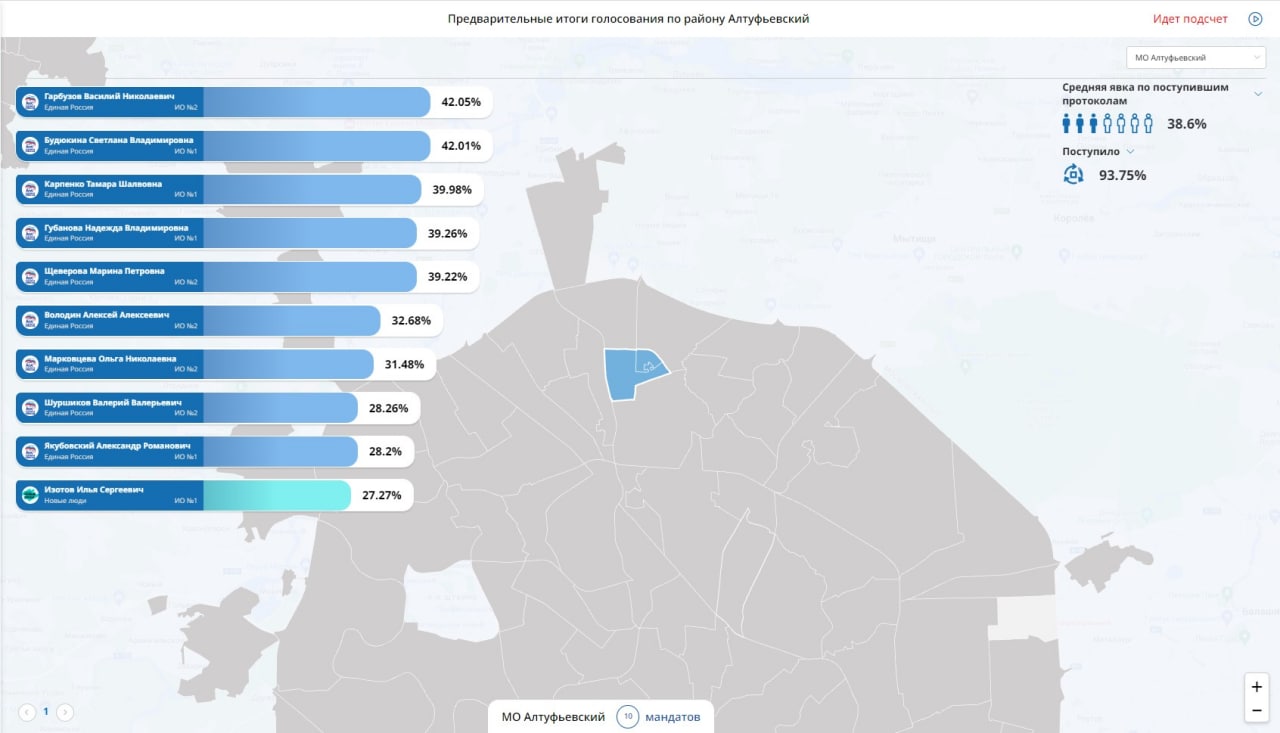Click Новые люди logo beside Изотов Илья
Image resolution: width=1280 pixels, height=733 pixels.
30,495
